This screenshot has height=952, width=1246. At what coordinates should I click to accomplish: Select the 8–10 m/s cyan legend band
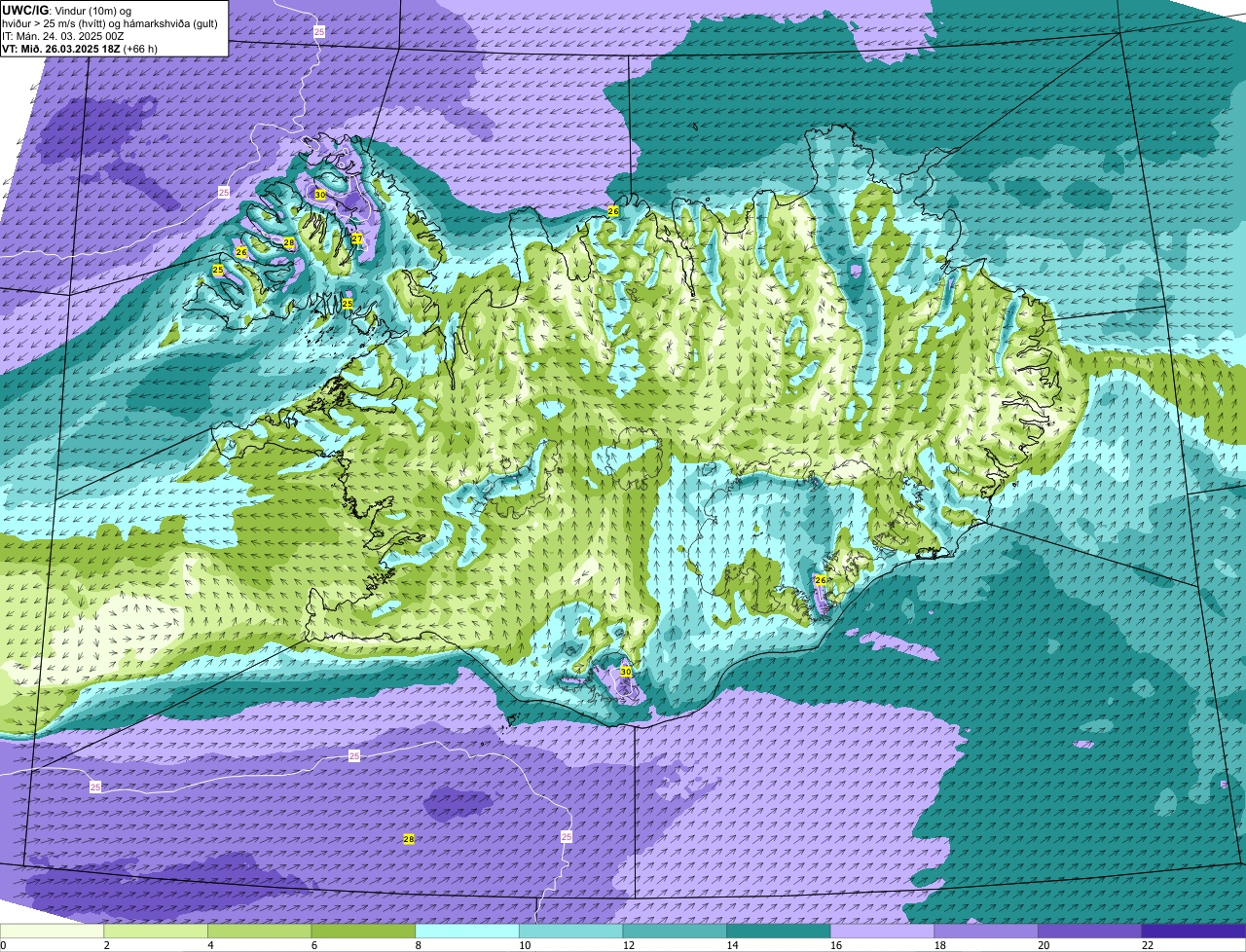[x=467, y=931]
